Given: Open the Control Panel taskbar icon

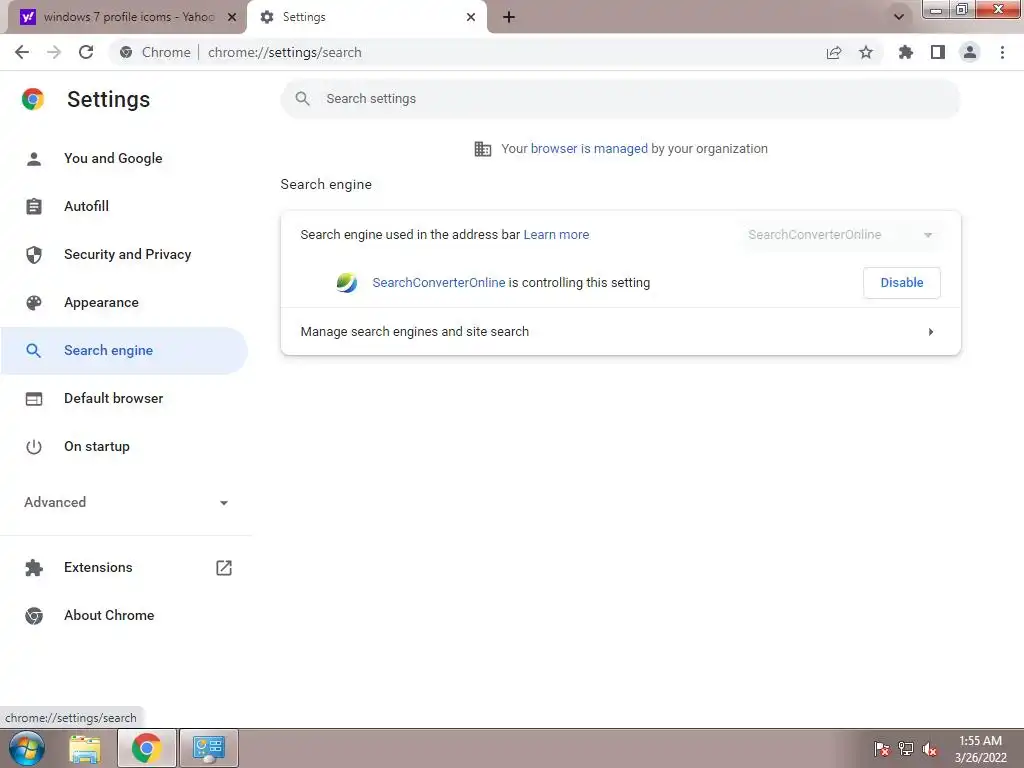Looking at the screenshot, I should [209, 748].
